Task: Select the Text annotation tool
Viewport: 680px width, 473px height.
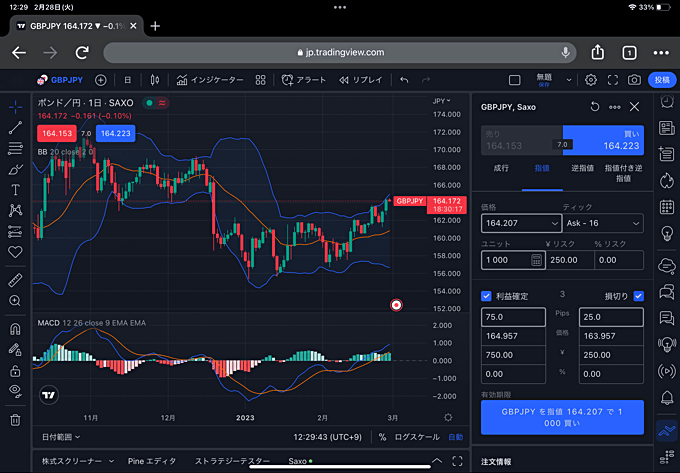Action: point(15,190)
